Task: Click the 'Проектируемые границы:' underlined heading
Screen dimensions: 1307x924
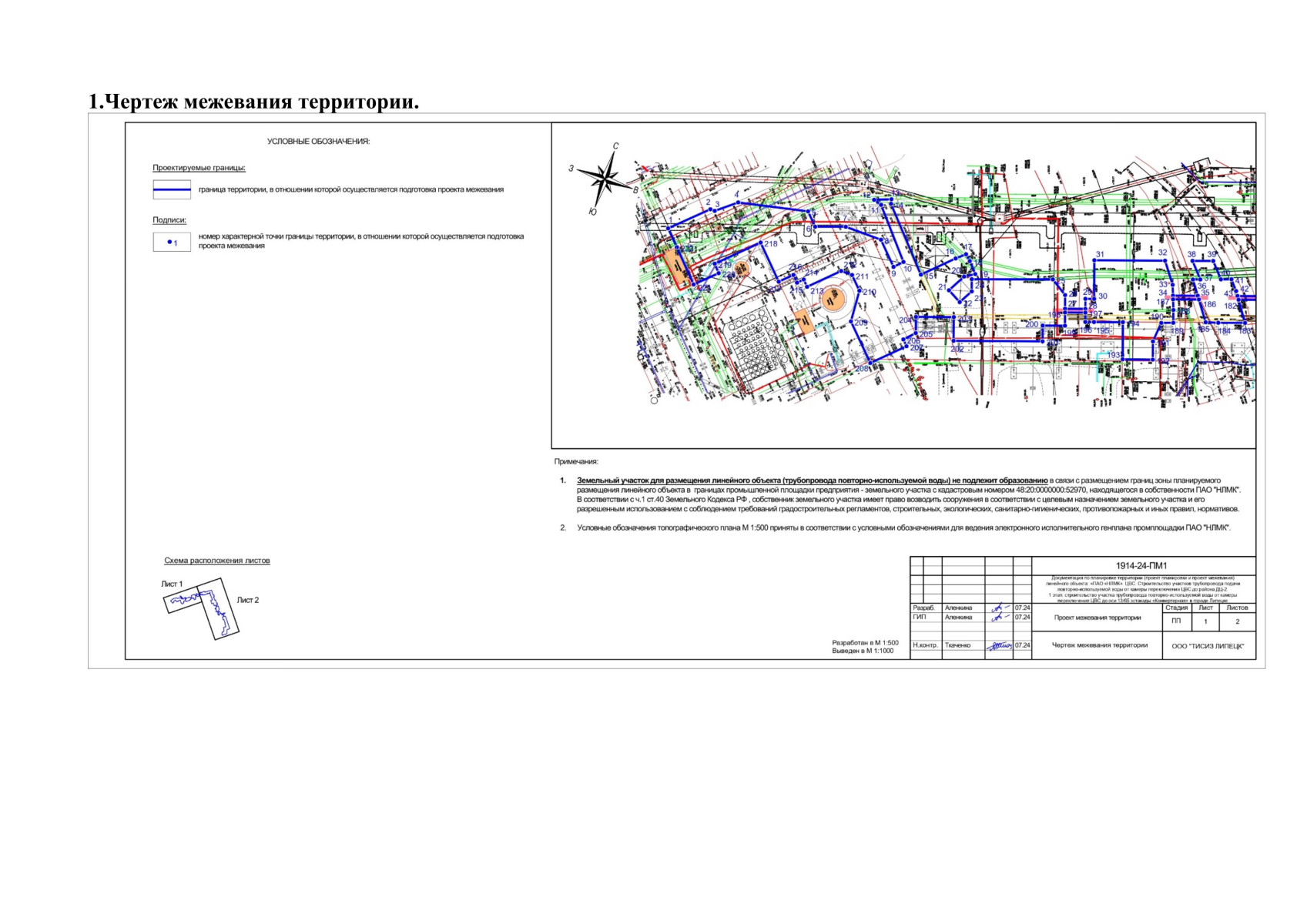Action: point(199,168)
